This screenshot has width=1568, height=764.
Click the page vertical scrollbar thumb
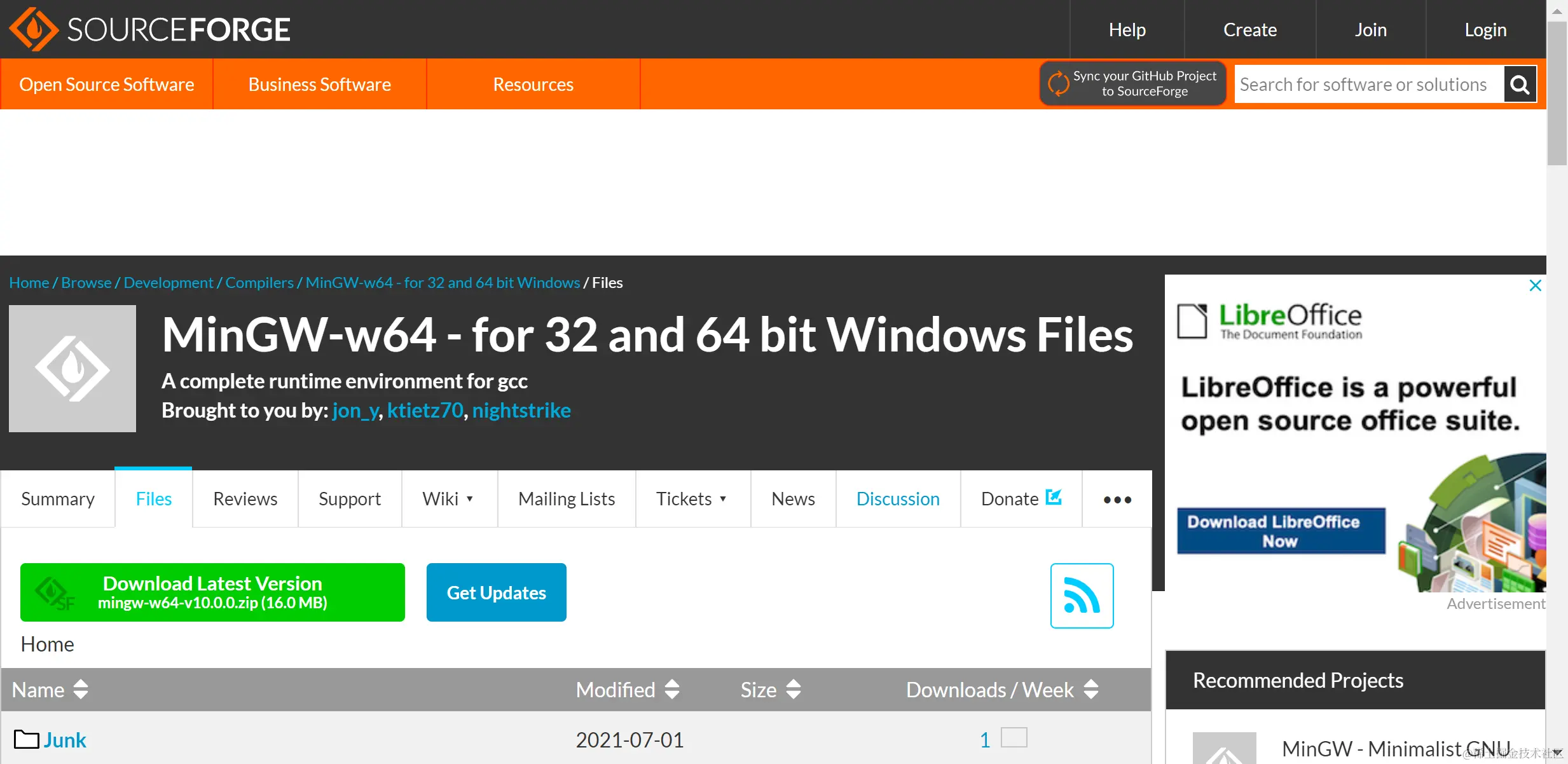1557,93
